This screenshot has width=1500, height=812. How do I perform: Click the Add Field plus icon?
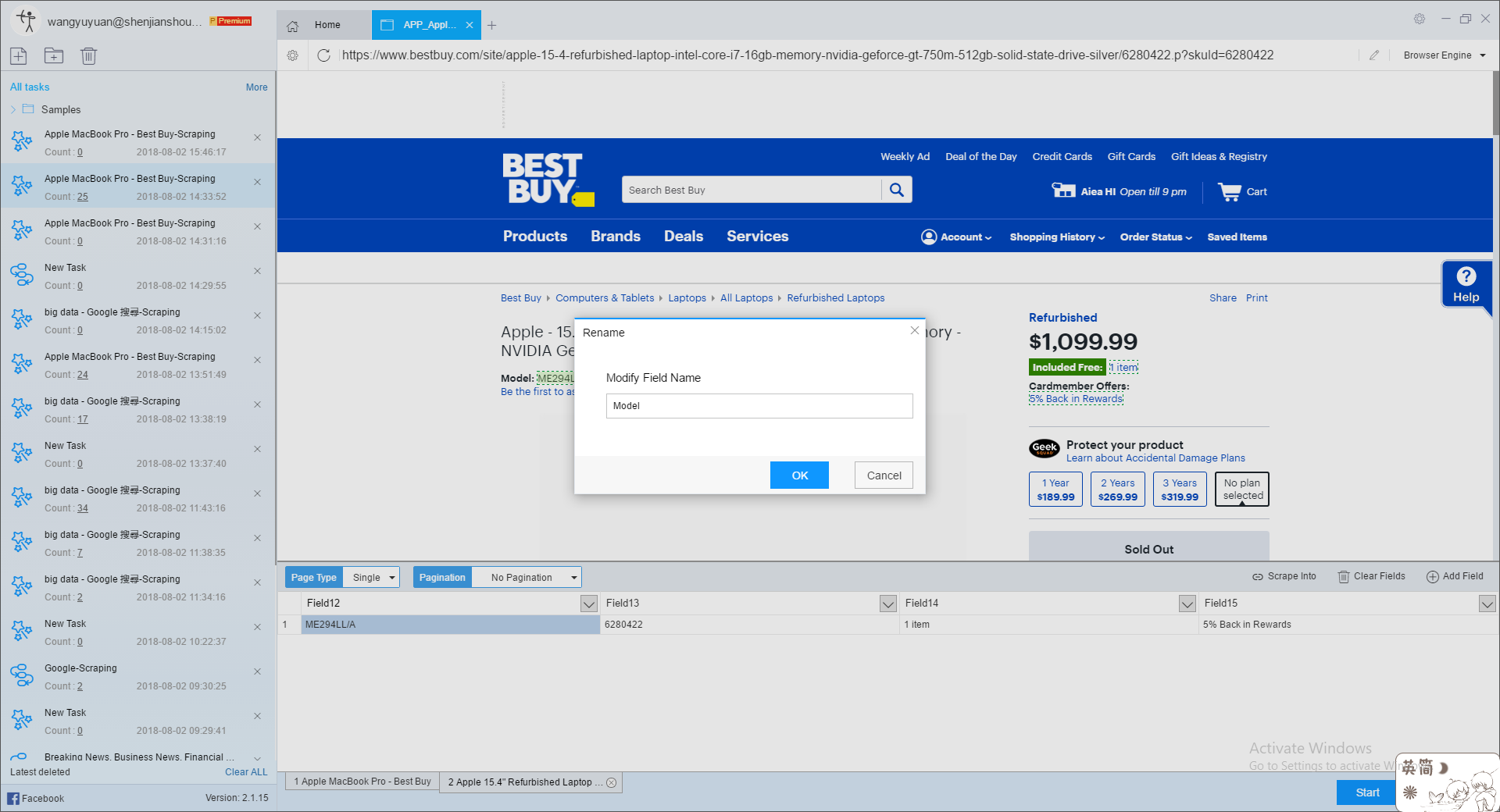point(1433,577)
